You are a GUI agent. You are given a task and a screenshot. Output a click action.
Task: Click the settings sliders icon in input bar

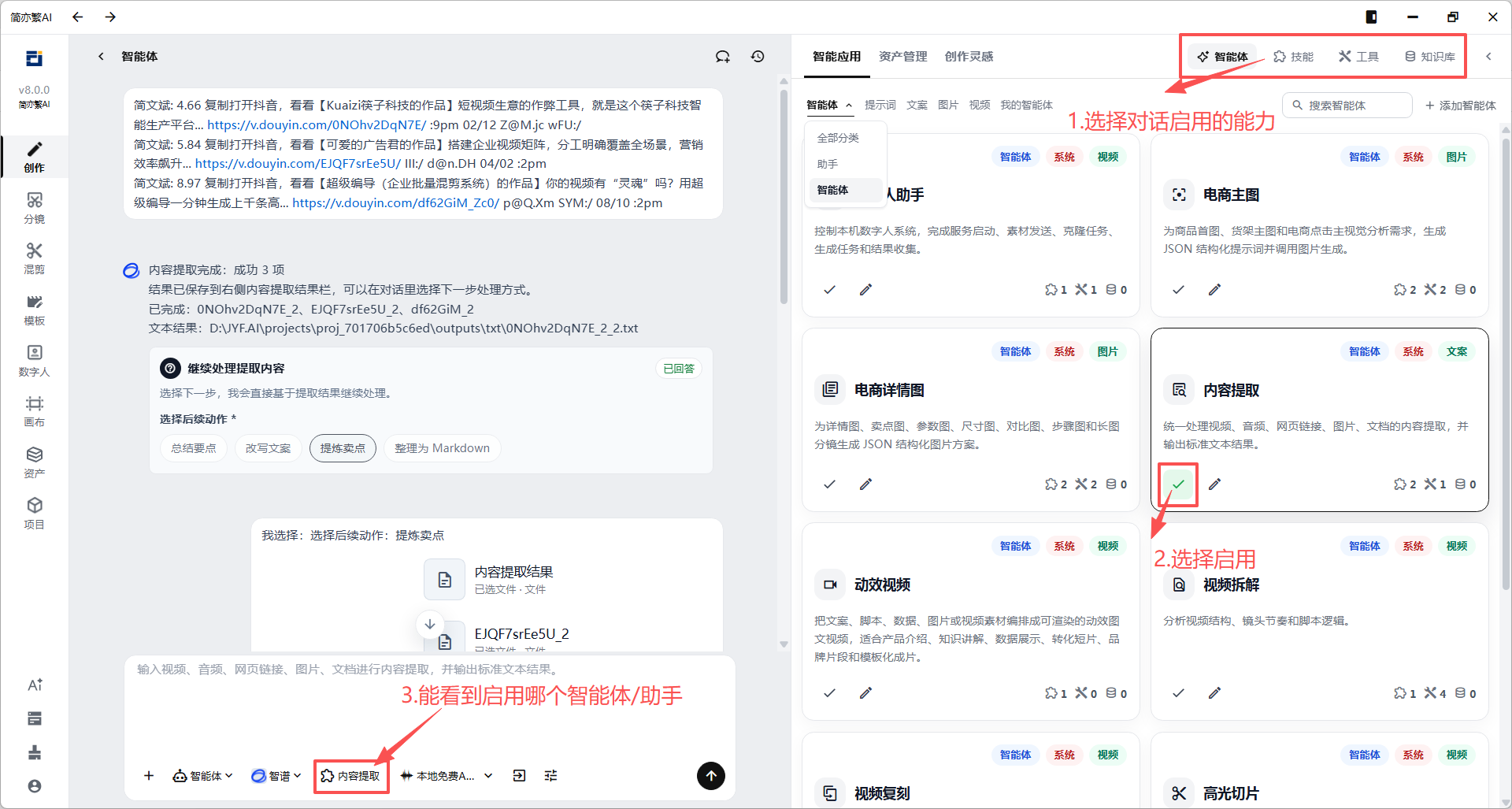[550, 776]
